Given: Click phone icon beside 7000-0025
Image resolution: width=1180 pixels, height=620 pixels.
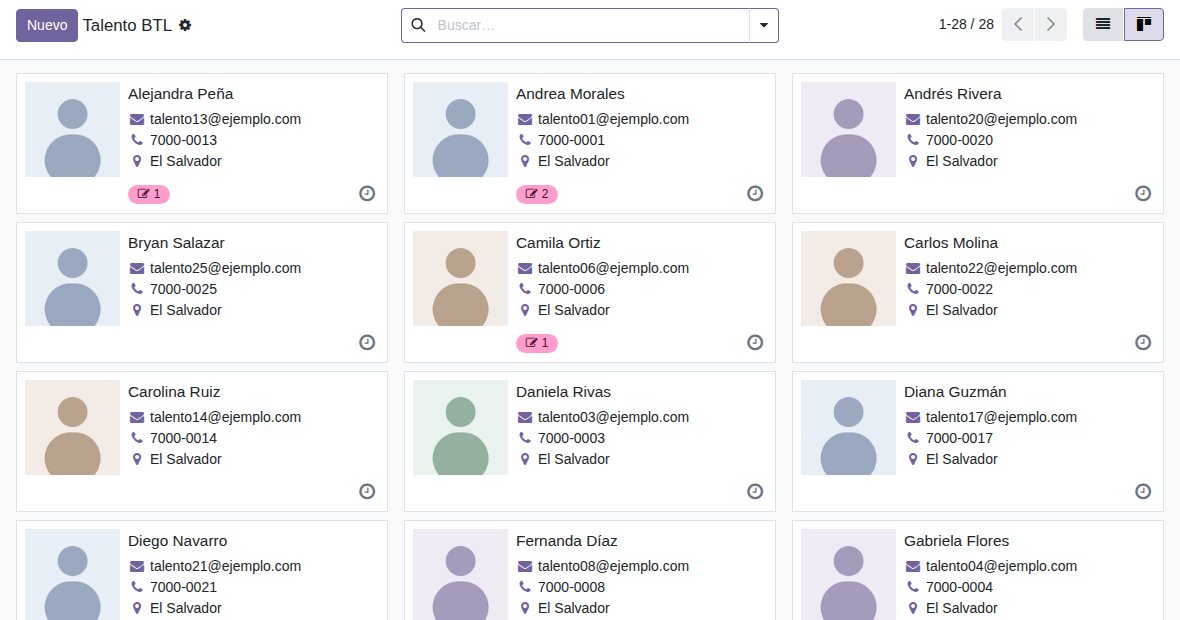Looking at the screenshot, I should point(136,289).
